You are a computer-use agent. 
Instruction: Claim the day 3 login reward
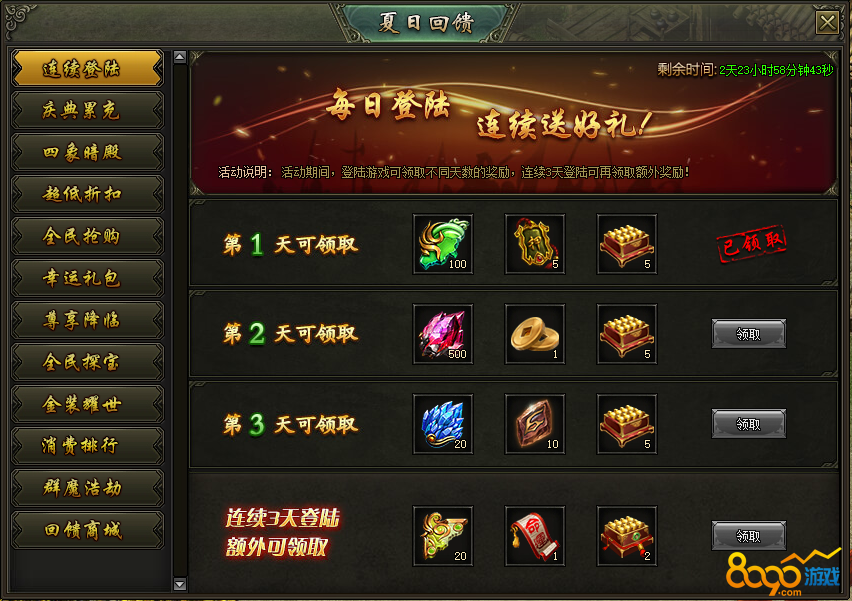tap(749, 424)
